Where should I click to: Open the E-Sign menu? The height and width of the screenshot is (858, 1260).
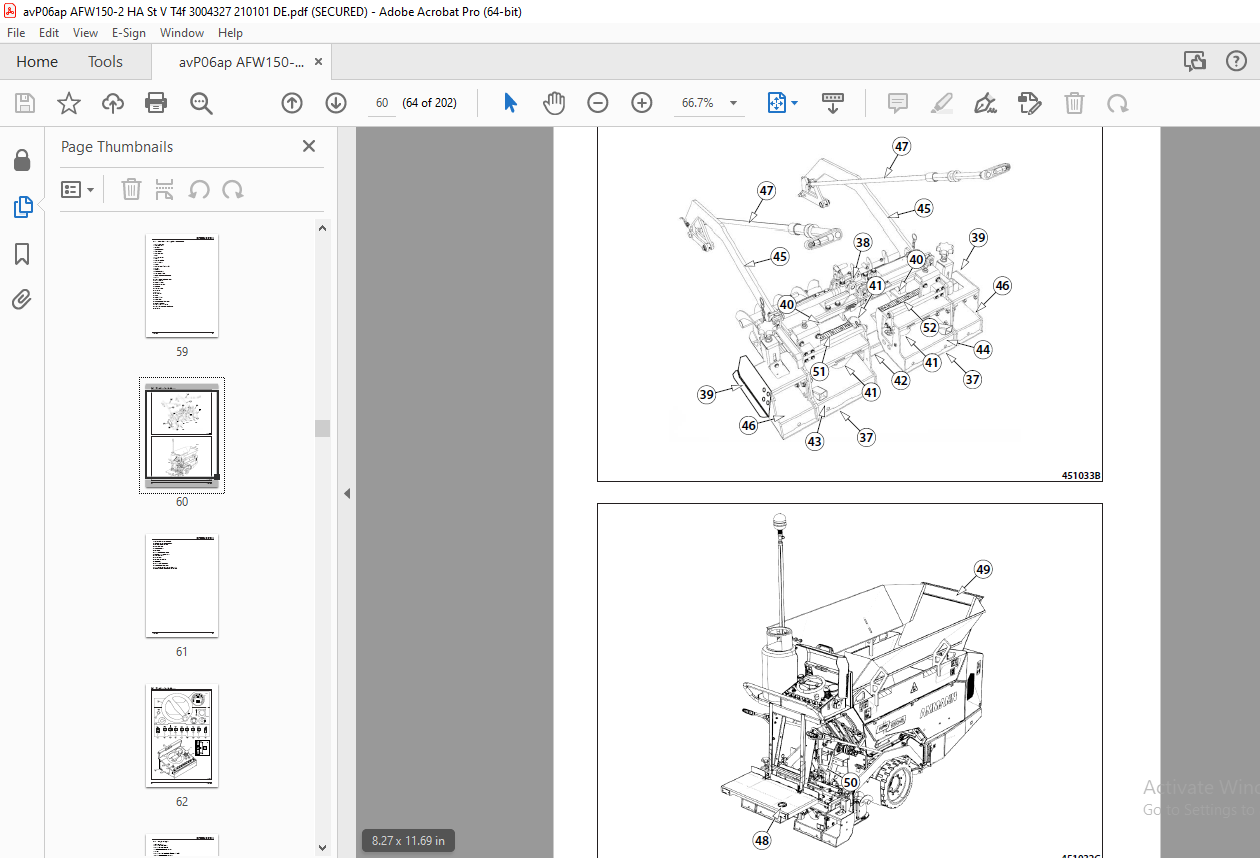(129, 33)
